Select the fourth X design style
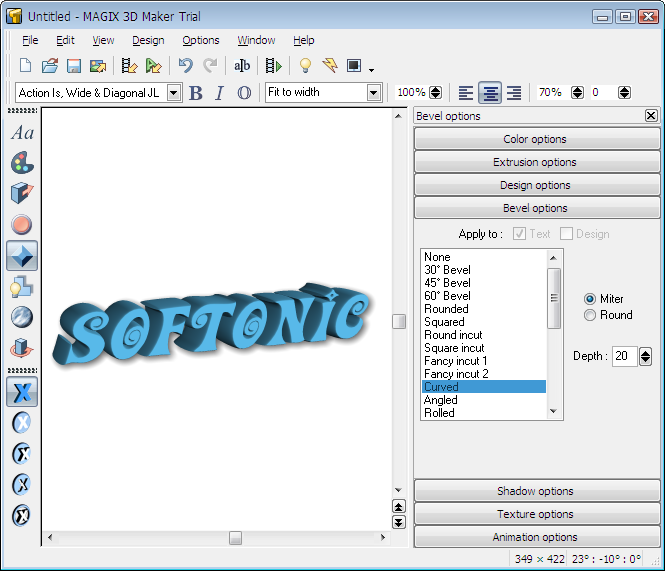665x571 pixels. tap(22, 484)
